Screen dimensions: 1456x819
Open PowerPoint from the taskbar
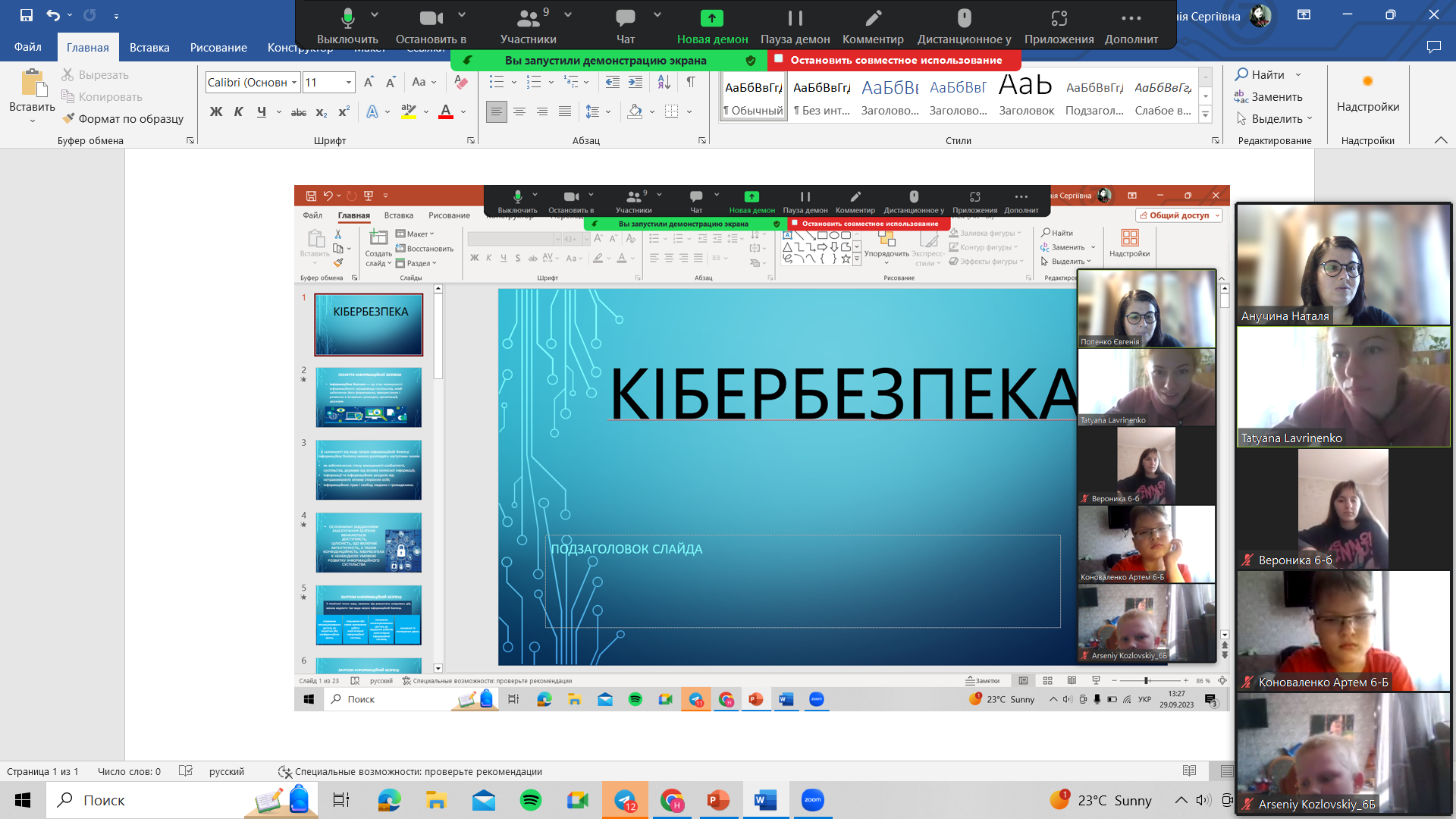tap(718, 800)
